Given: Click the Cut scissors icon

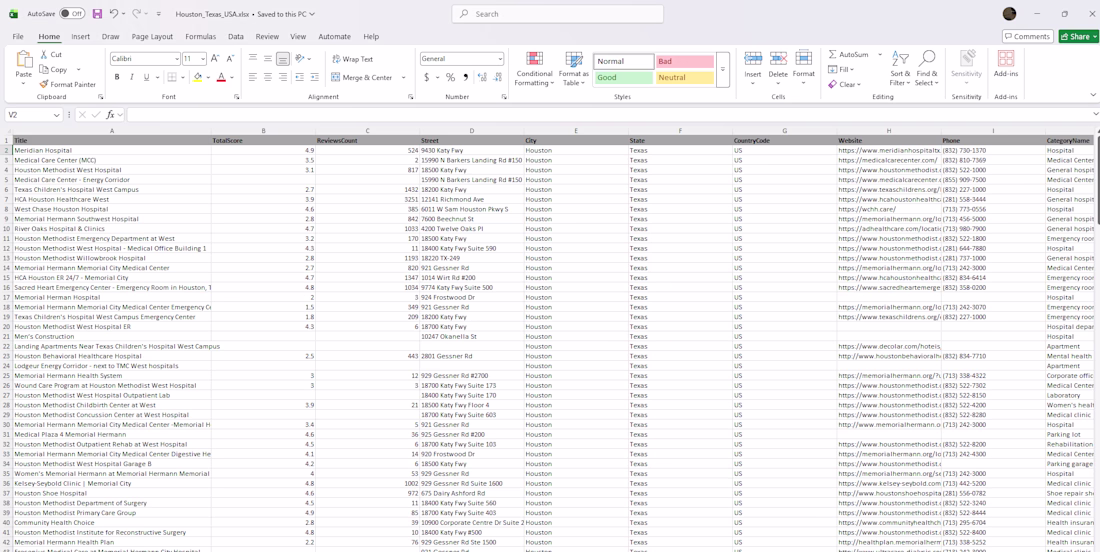Looking at the screenshot, I should pos(43,54).
